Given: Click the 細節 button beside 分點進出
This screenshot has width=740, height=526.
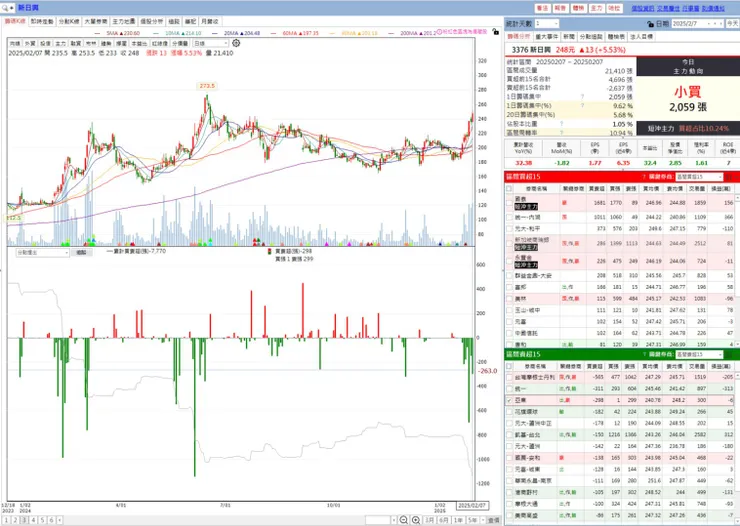Looking at the screenshot, I should tap(81, 253).
